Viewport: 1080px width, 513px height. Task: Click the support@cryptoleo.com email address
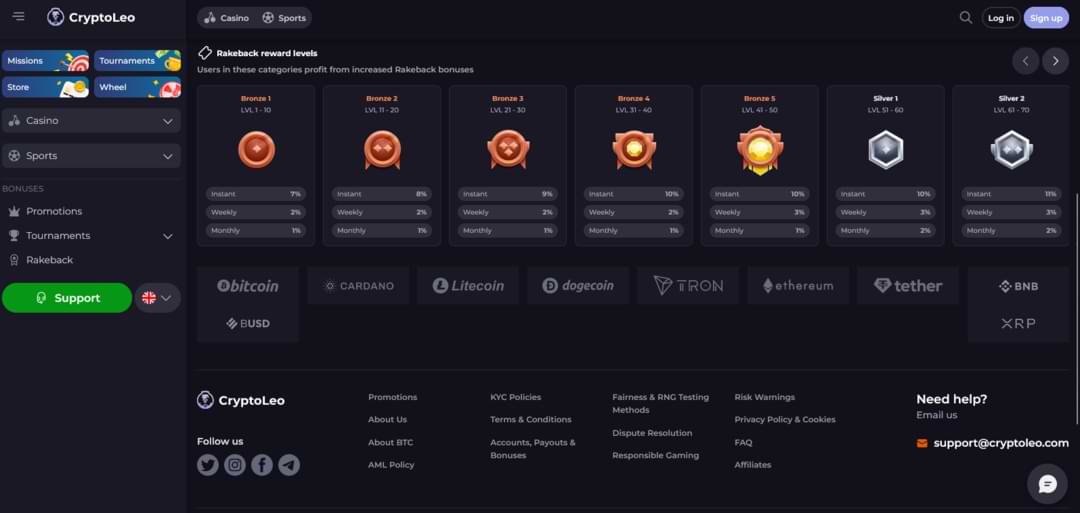pos(1001,443)
